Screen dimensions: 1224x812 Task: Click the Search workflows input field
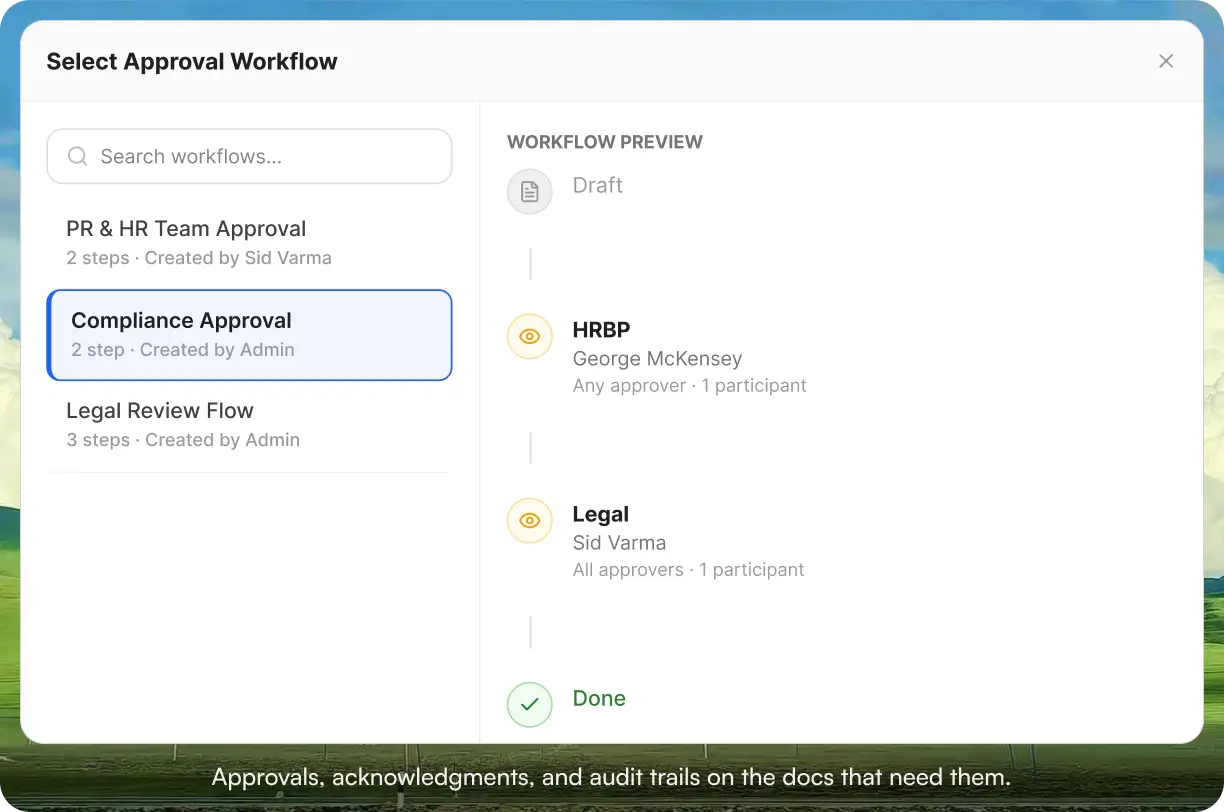(x=249, y=156)
